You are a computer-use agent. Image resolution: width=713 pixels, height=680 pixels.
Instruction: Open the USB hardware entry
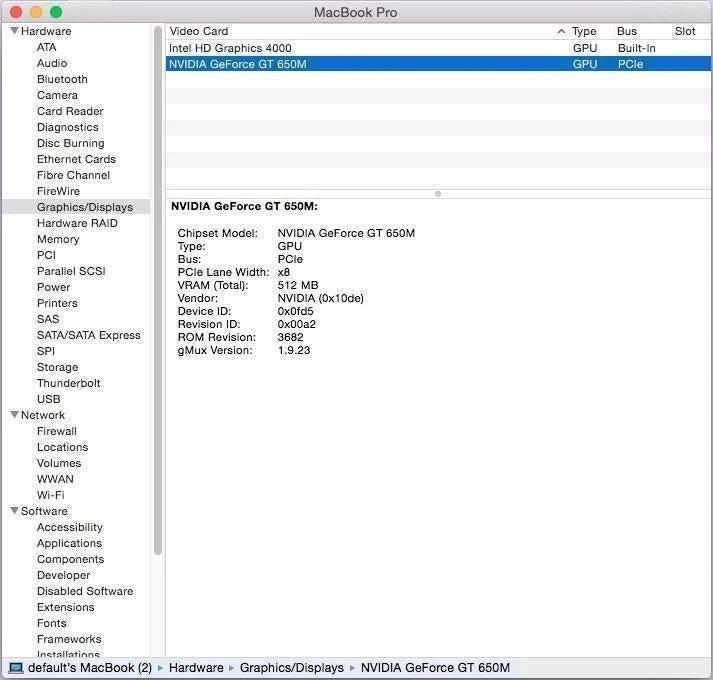tap(48, 399)
